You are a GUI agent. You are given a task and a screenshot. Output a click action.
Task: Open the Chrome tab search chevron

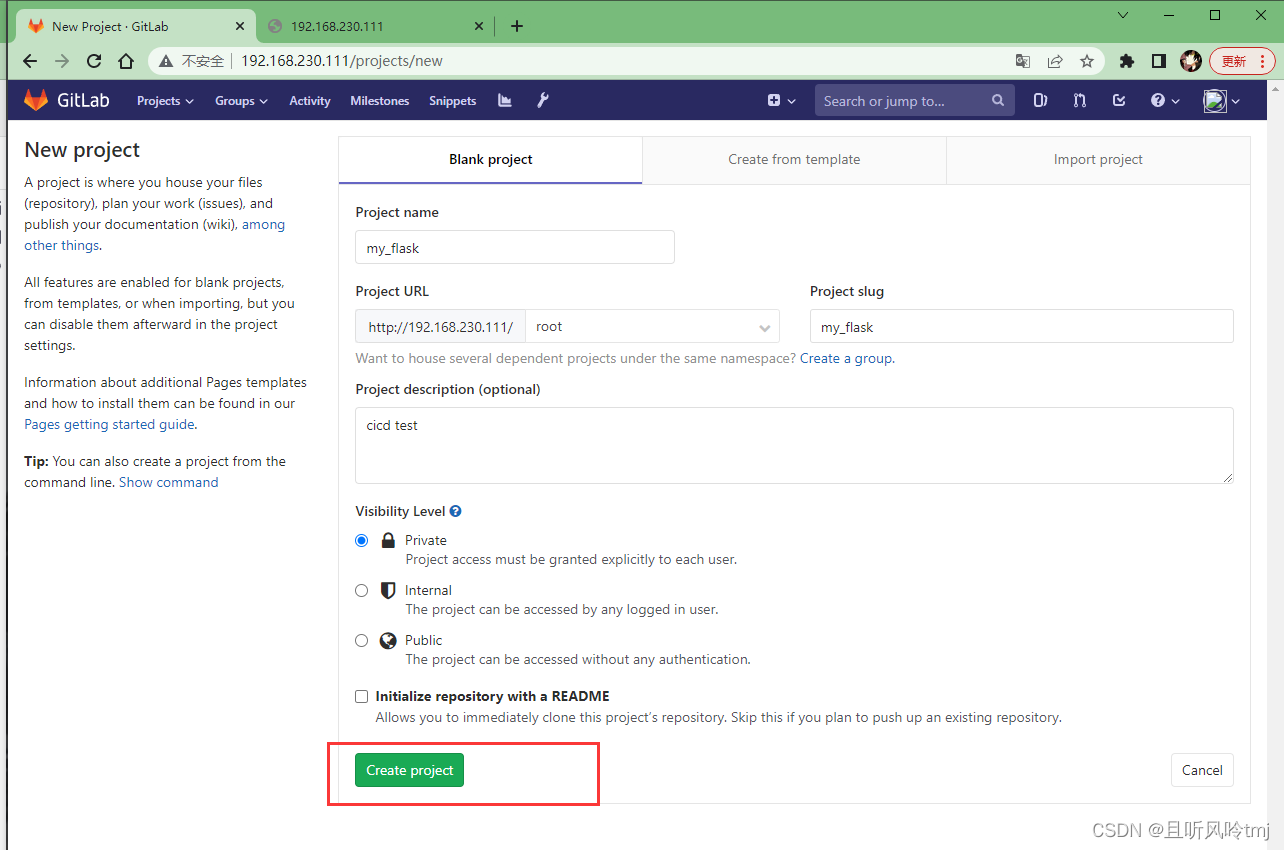[x=1124, y=15]
